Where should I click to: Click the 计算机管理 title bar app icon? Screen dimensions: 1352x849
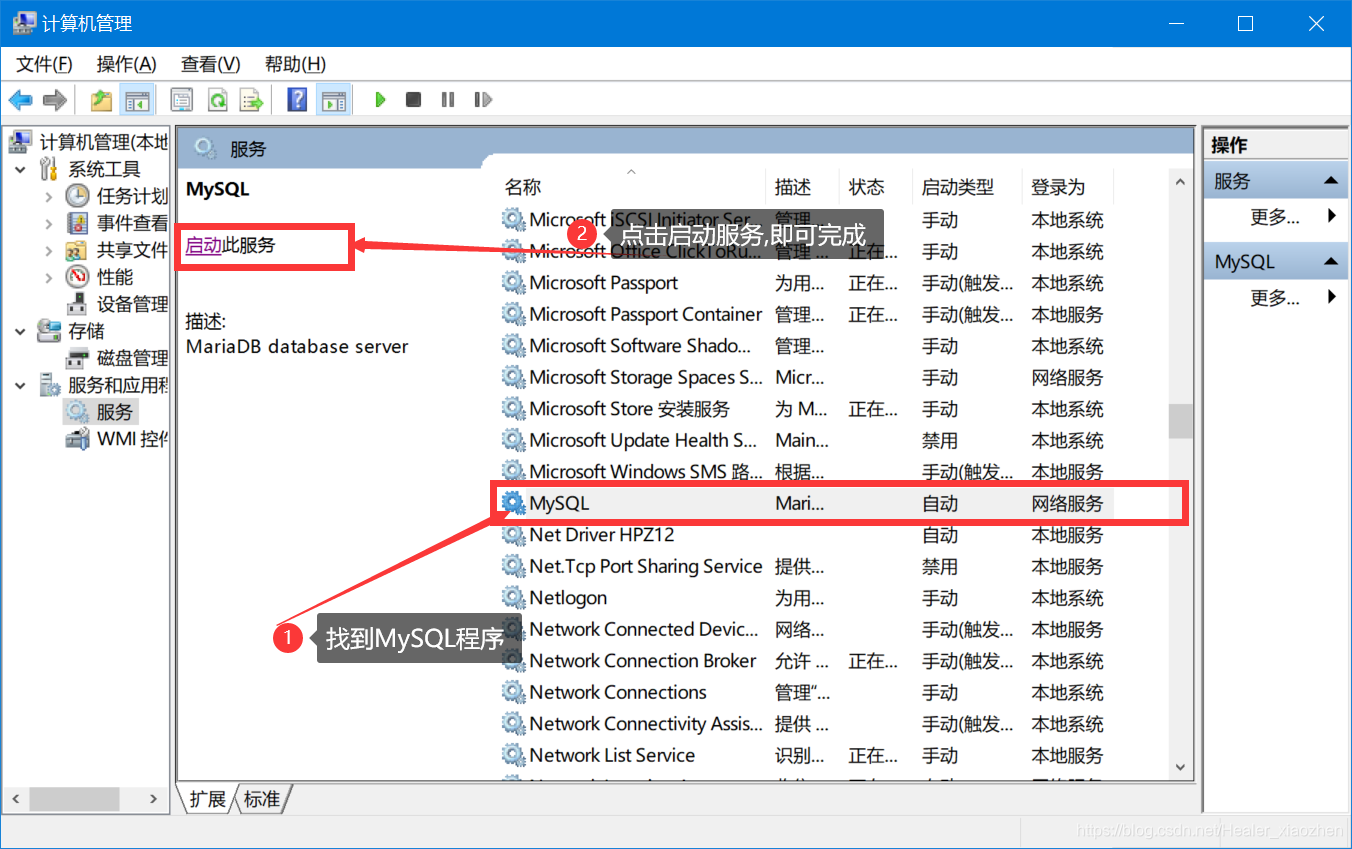[23, 23]
